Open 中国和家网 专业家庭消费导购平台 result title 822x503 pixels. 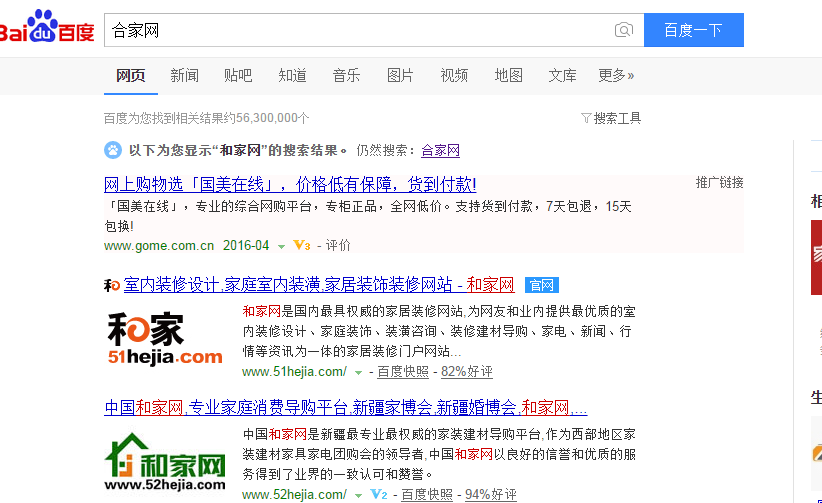tap(345, 408)
